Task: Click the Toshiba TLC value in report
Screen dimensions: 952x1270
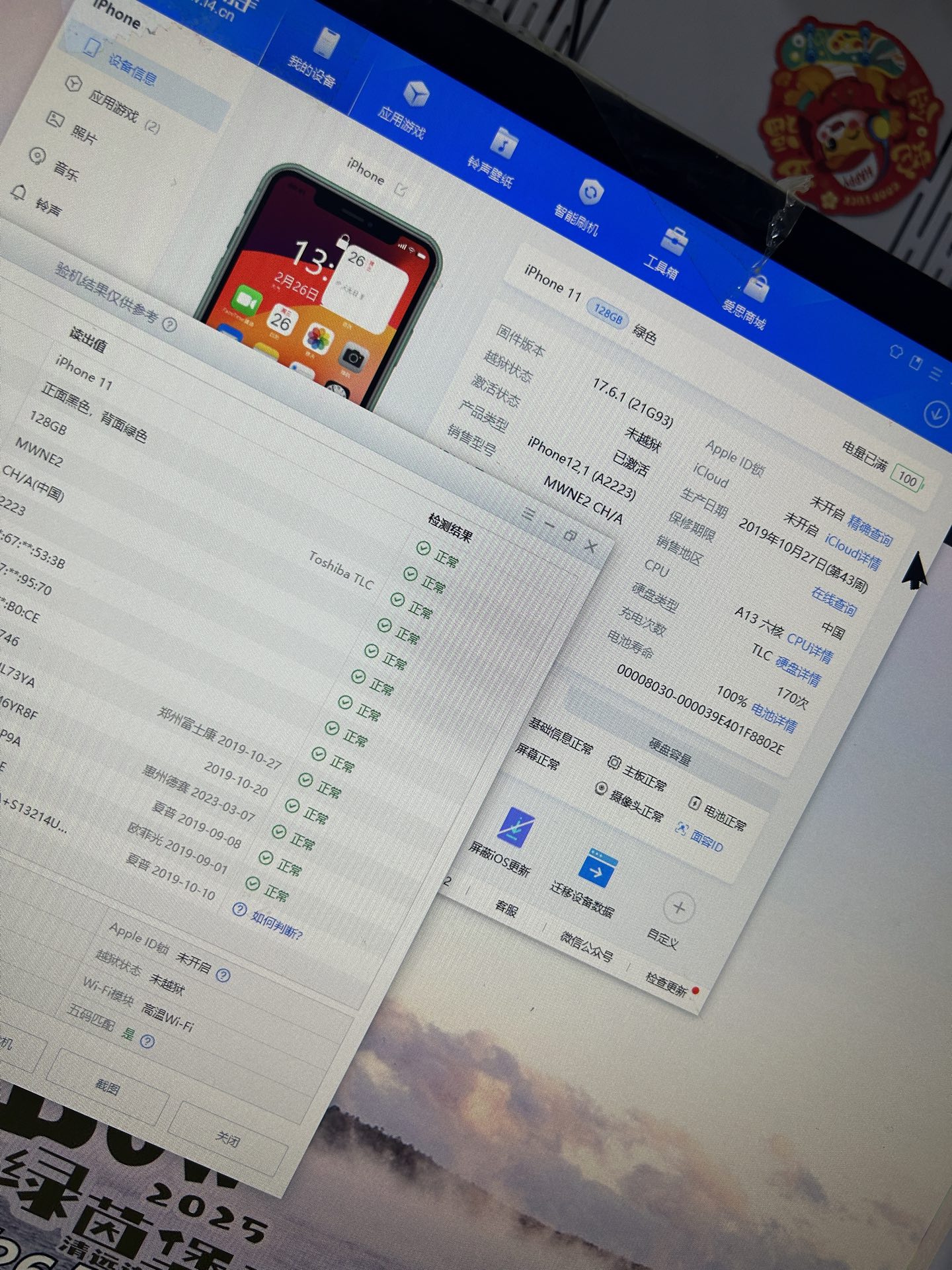Action: (341, 571)
